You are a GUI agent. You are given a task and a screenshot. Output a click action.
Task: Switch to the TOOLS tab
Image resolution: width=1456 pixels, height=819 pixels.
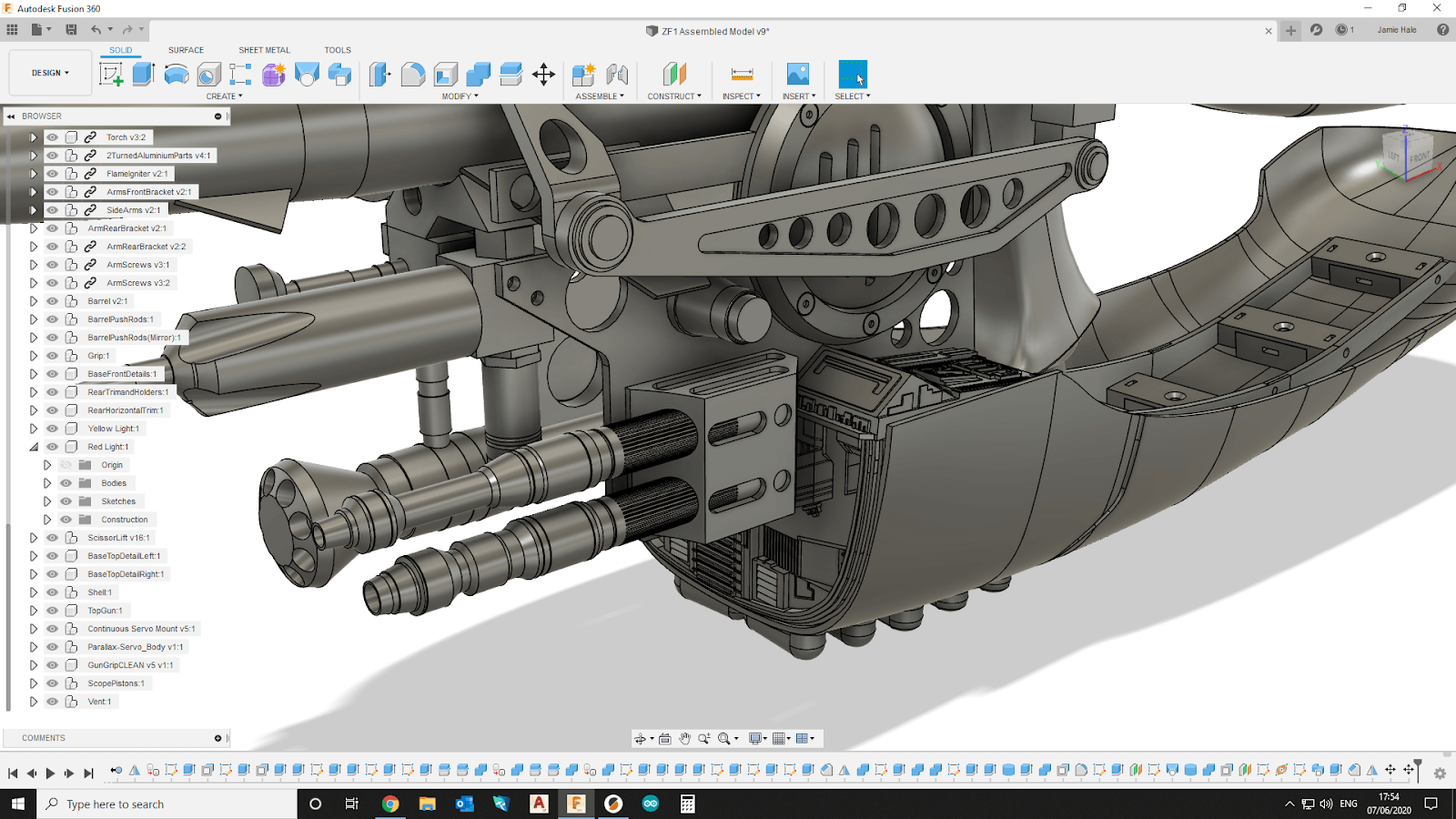(338, 50)
